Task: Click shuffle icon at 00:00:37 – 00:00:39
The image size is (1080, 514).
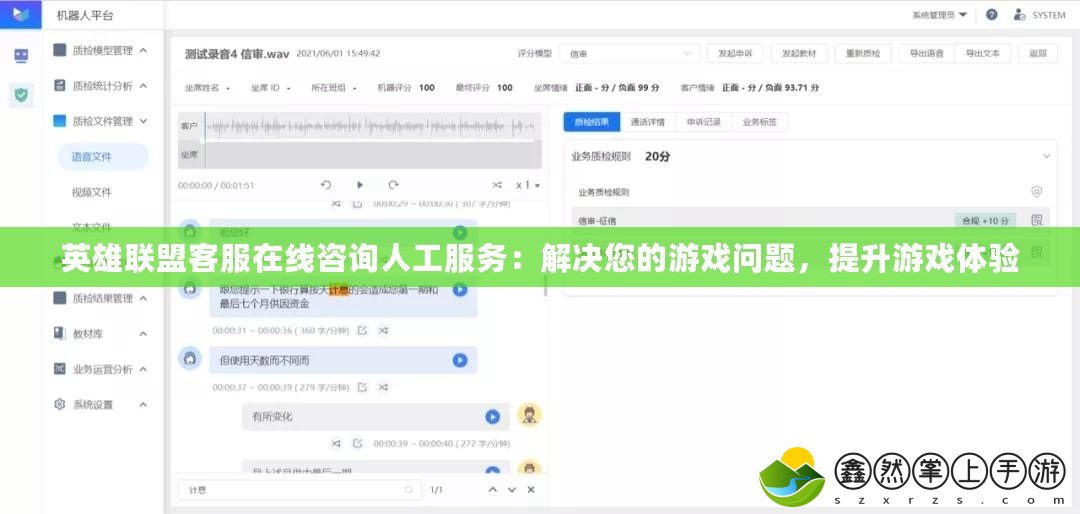Action: (384, 387)
